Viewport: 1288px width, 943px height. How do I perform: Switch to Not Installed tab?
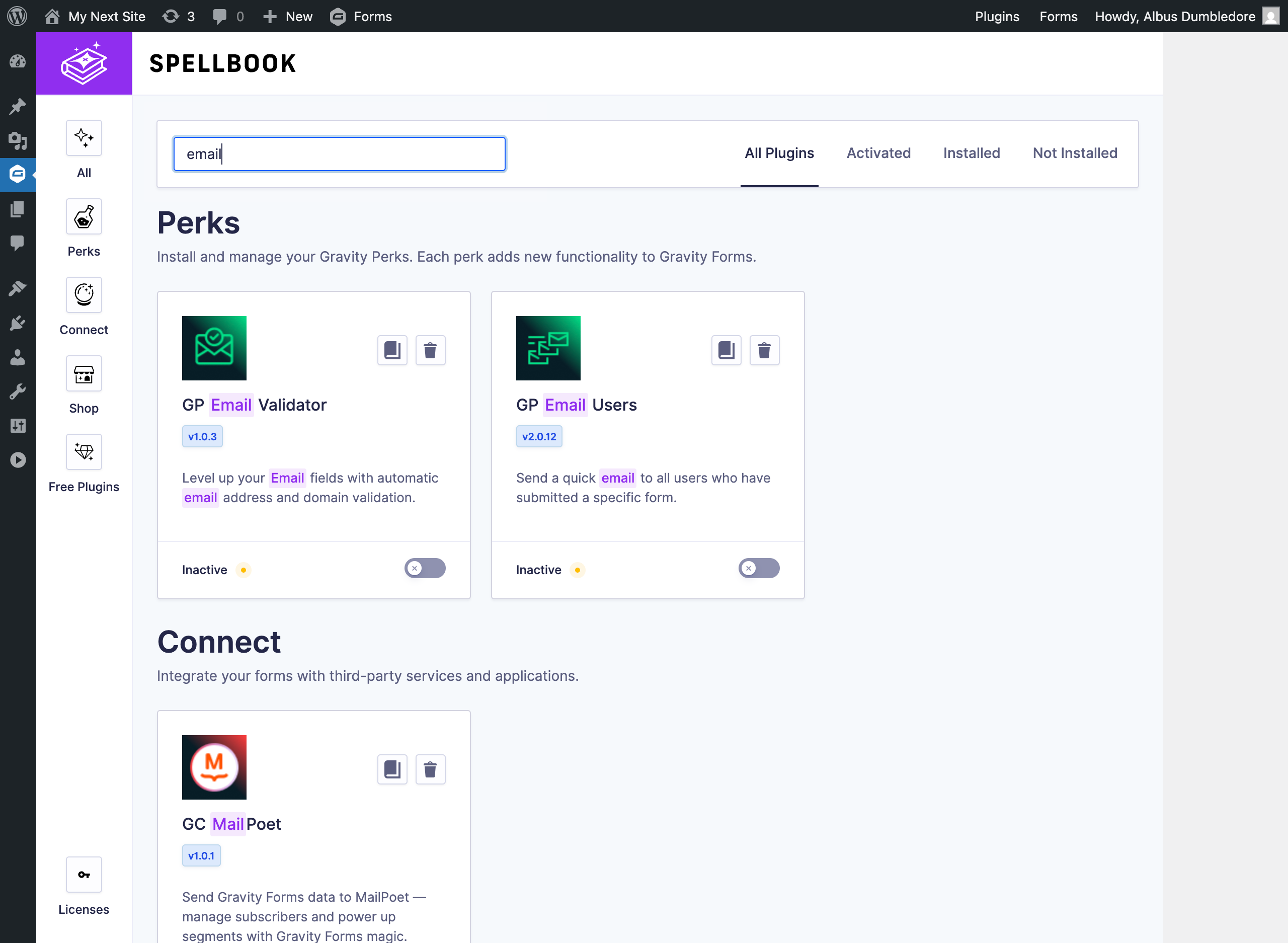tap(1075, 153)
